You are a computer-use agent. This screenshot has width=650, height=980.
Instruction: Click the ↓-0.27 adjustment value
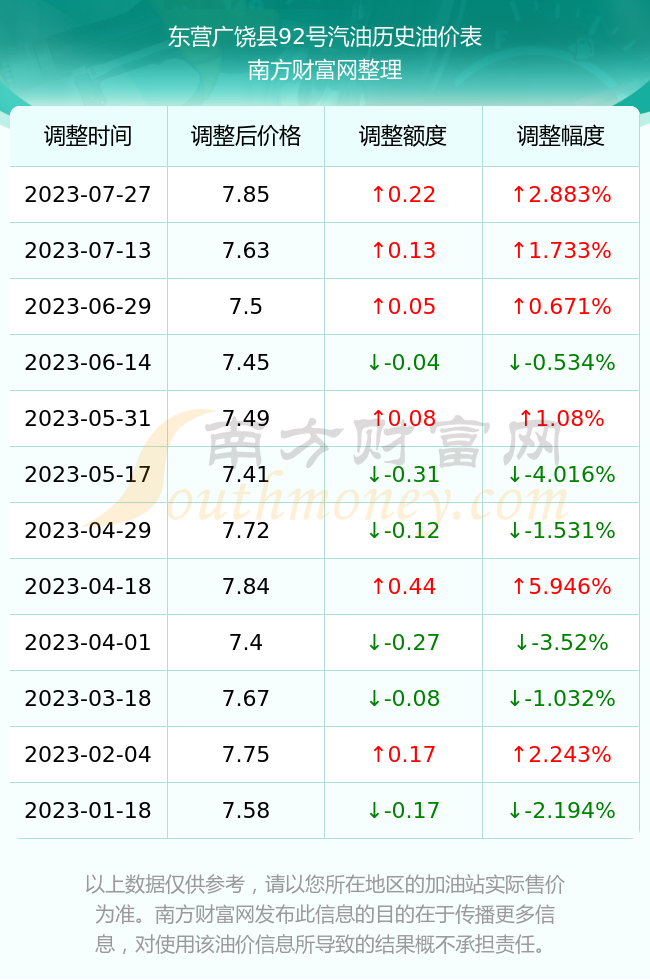(x=403, y=642)
